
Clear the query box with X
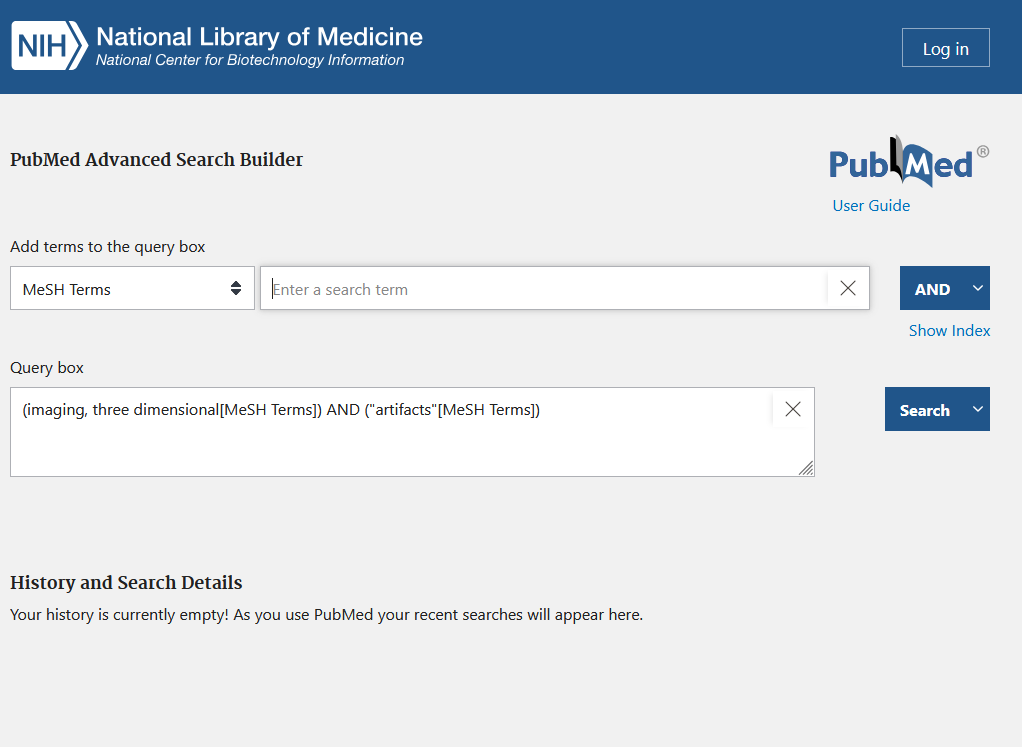point(793,409)
